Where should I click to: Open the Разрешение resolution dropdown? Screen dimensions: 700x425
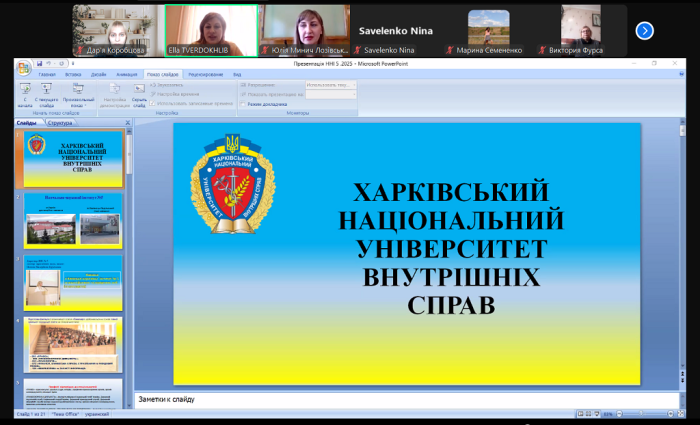331,85
